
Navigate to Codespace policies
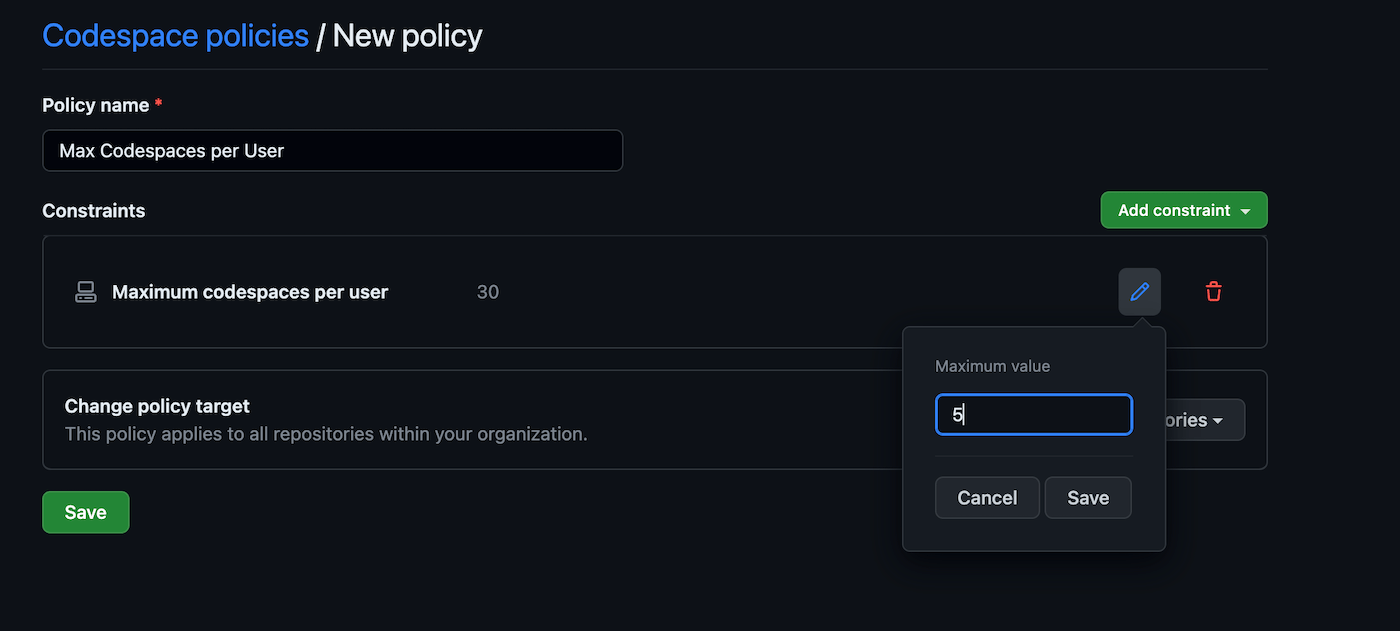pos(174,35)
